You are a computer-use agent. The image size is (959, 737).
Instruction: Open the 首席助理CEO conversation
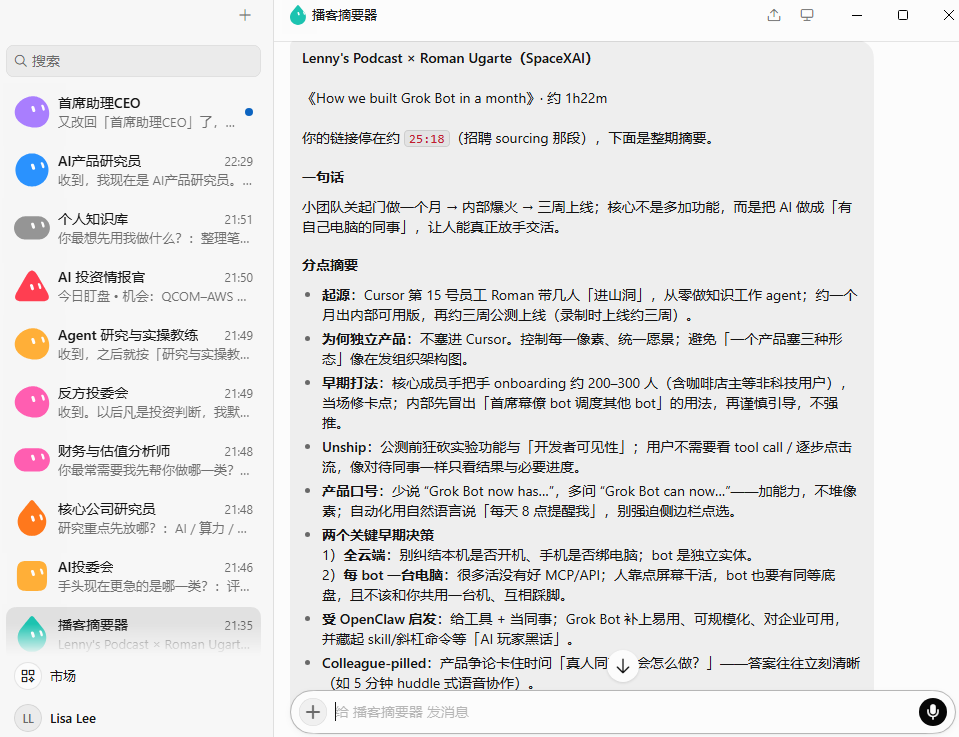point(133,112)
